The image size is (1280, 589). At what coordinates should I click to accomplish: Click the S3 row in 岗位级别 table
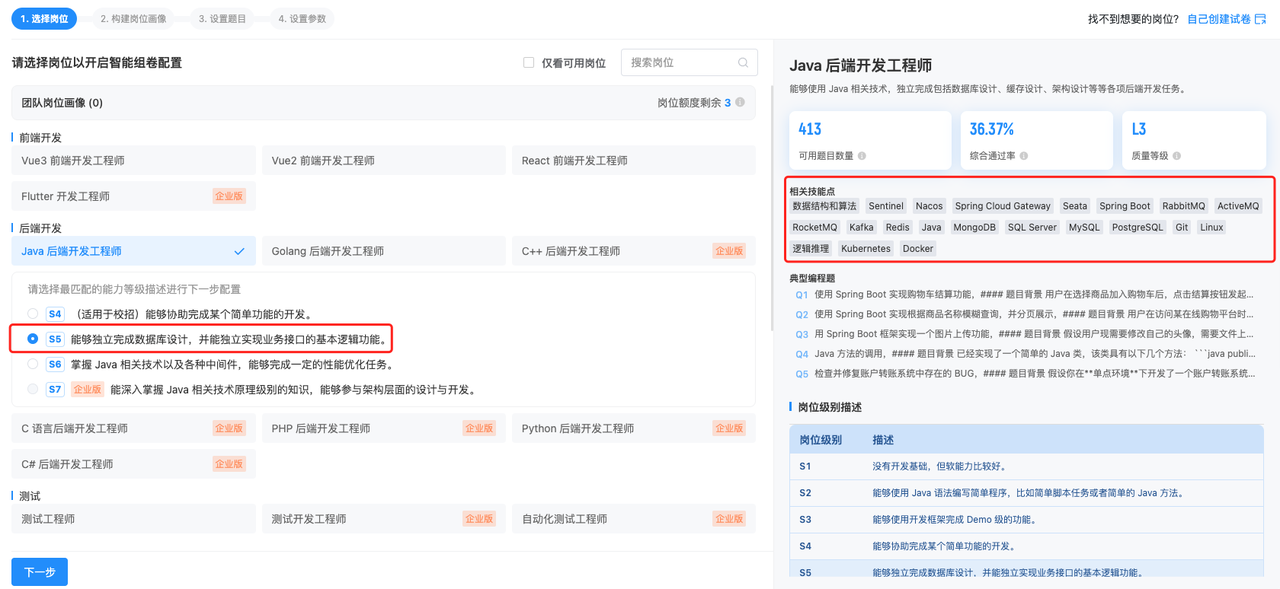(x=1028, y=520)
